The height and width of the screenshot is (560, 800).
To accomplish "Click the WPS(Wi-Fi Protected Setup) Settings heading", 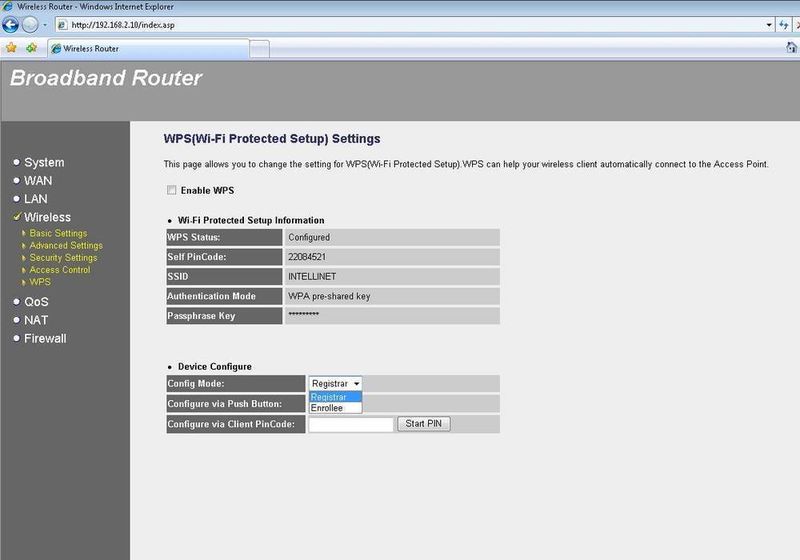I will click(272, 139).
